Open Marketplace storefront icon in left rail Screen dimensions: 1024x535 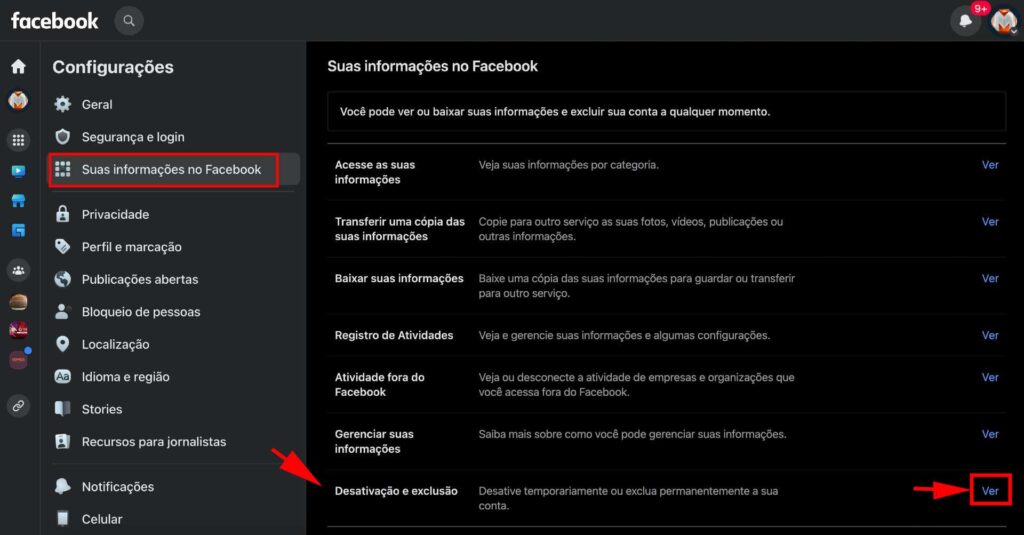pos(18,201)
